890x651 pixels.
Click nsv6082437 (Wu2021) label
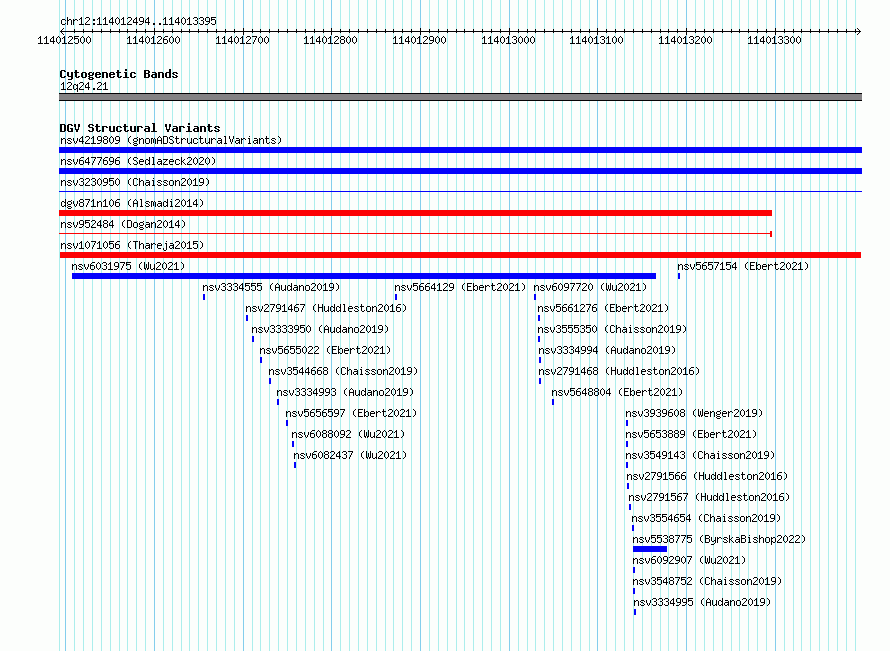pyautogui.click(x=350, y=455)
